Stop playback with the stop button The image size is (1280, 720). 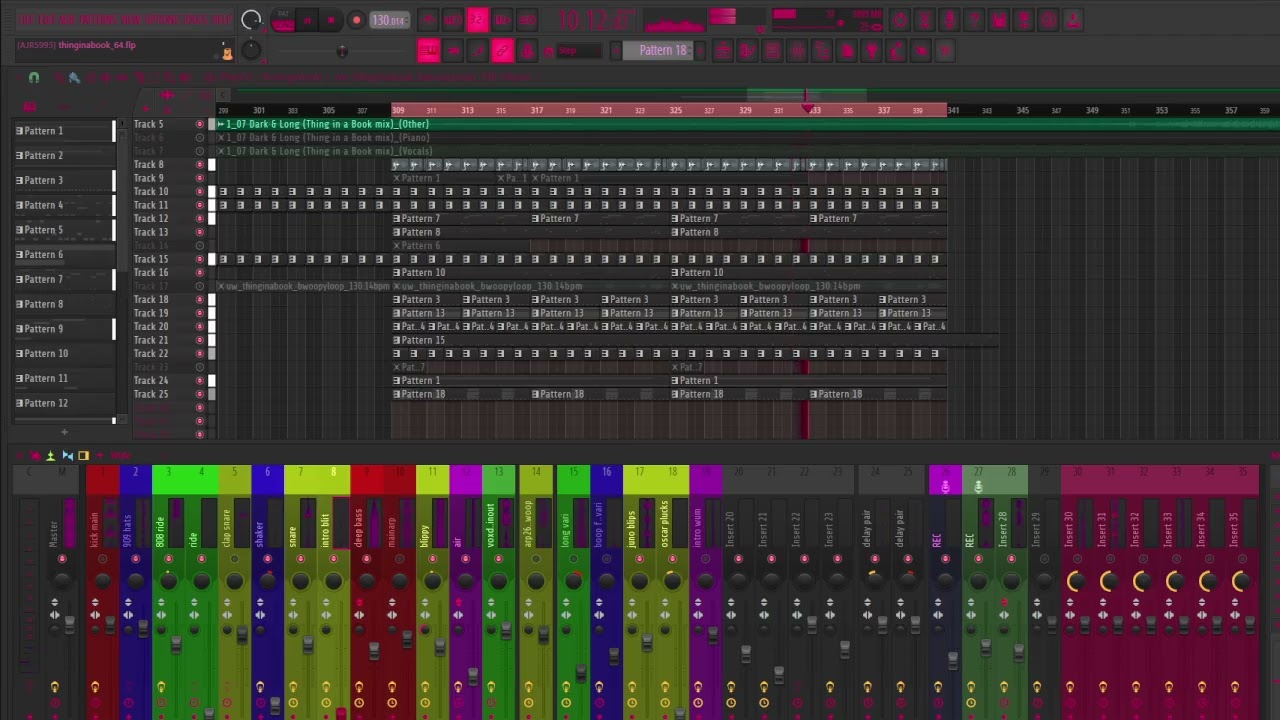coord(331,20)
